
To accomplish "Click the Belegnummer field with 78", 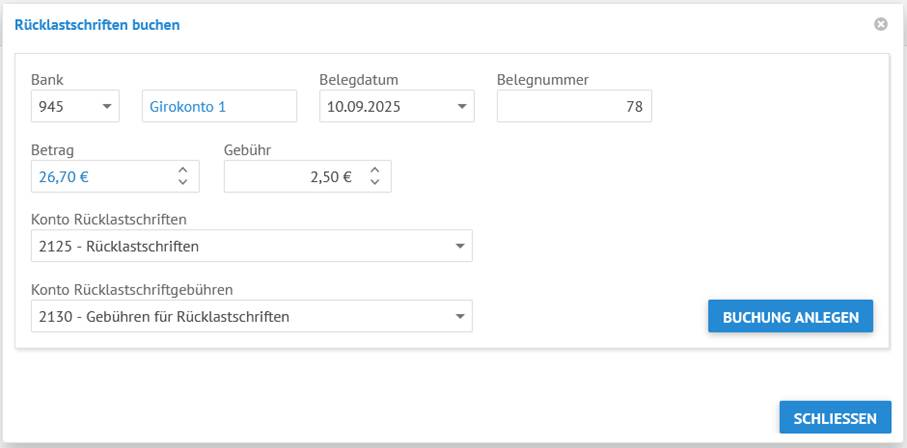I will [x=573, y=106].
